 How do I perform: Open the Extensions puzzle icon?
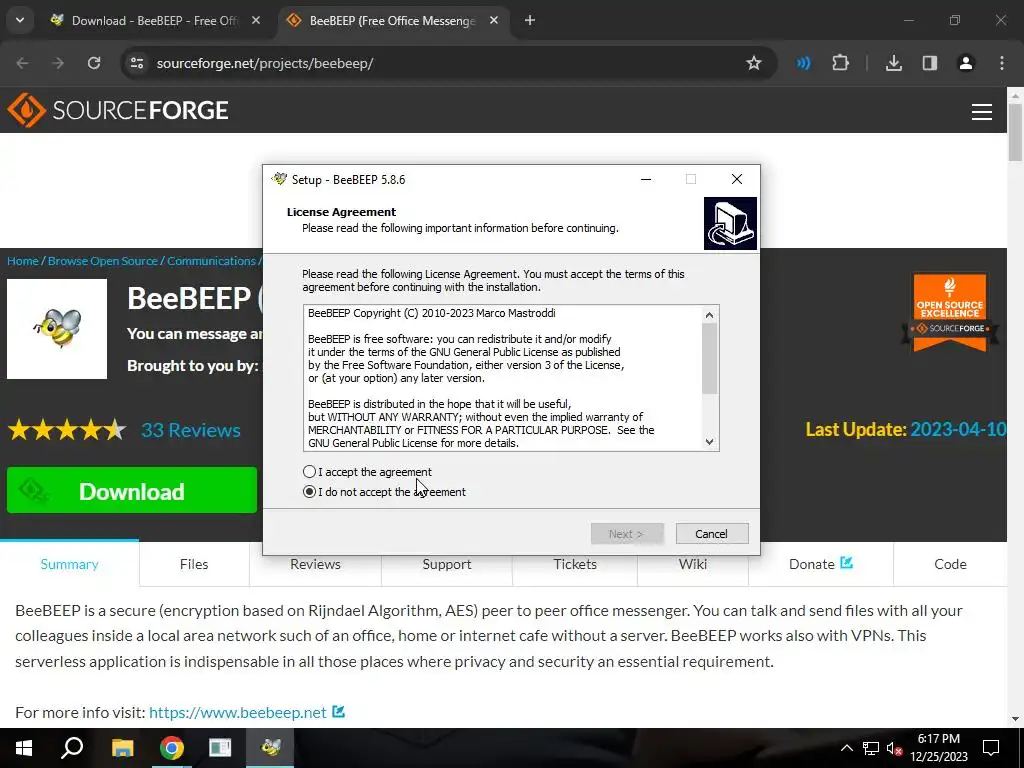point(840,63)
